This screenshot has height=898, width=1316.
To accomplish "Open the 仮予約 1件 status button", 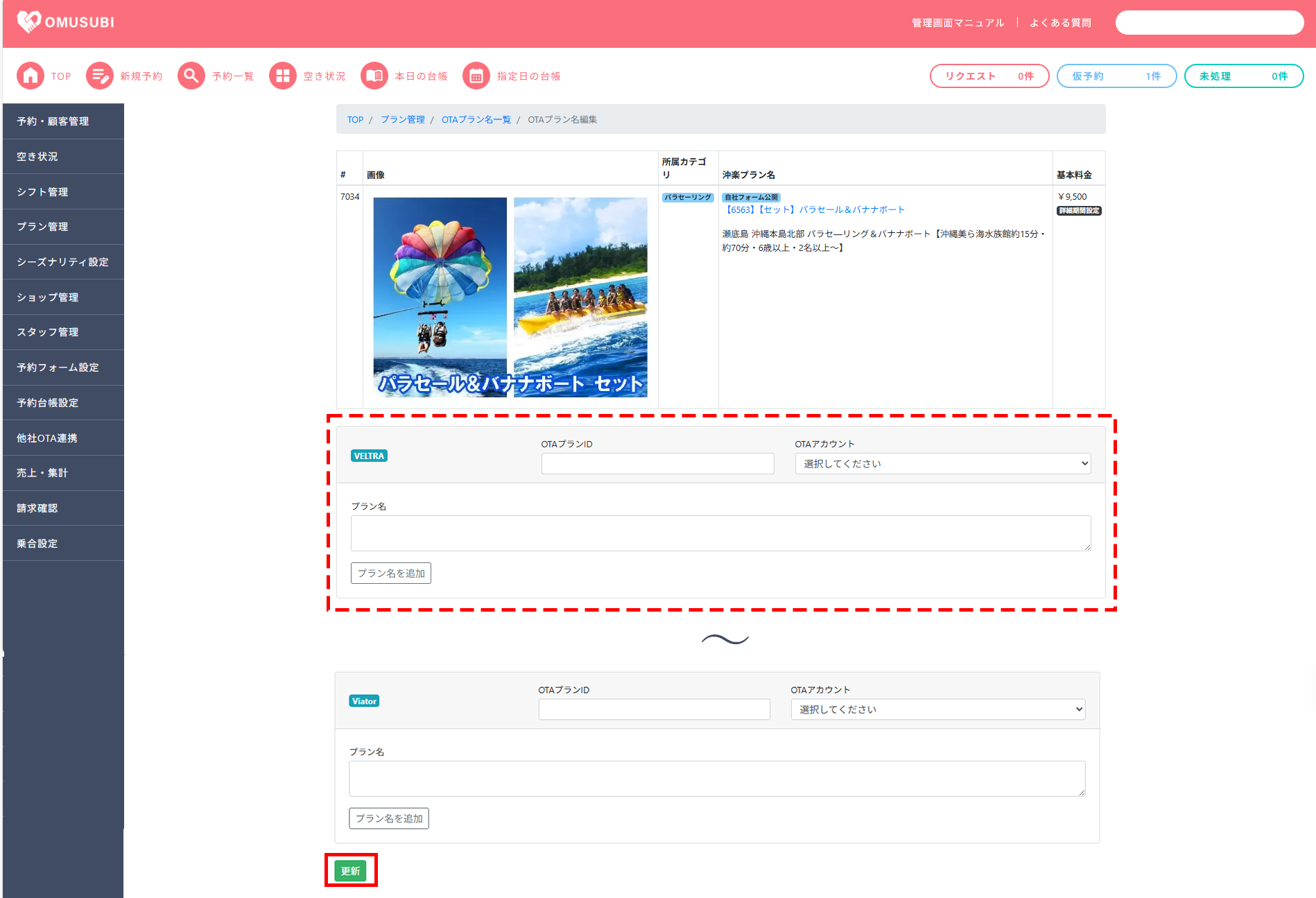I will tap(1116, 76).
